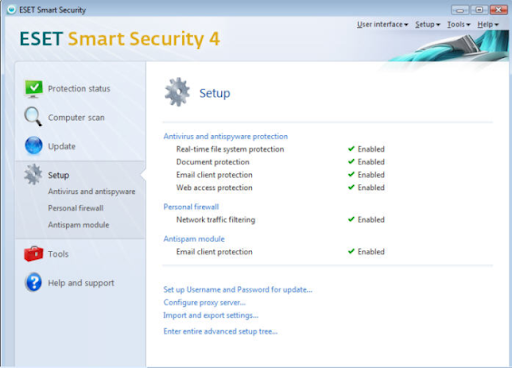Toggle Network traffic filtering Enabled status

366,219
